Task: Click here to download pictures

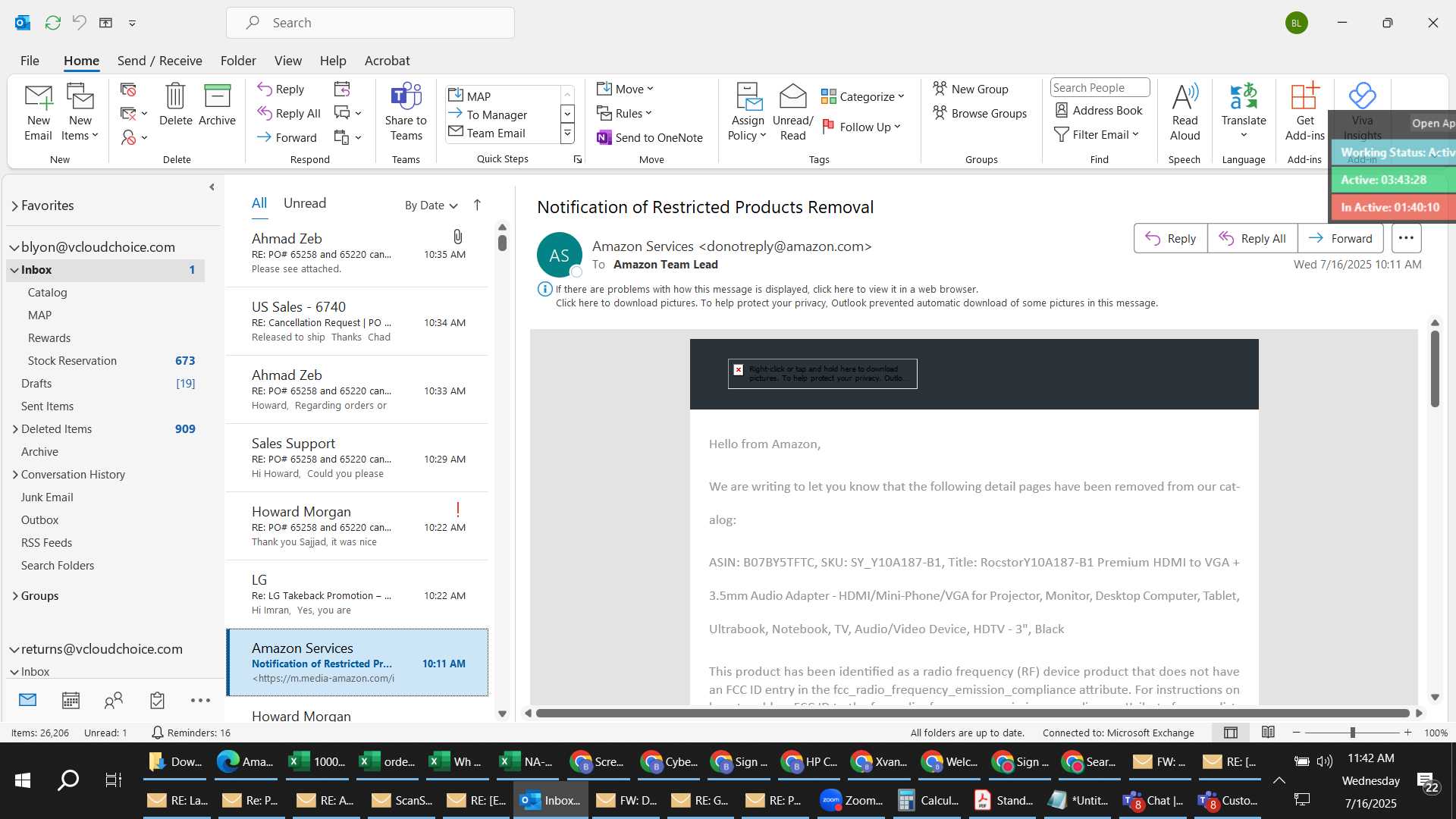Action: point(856,303)
